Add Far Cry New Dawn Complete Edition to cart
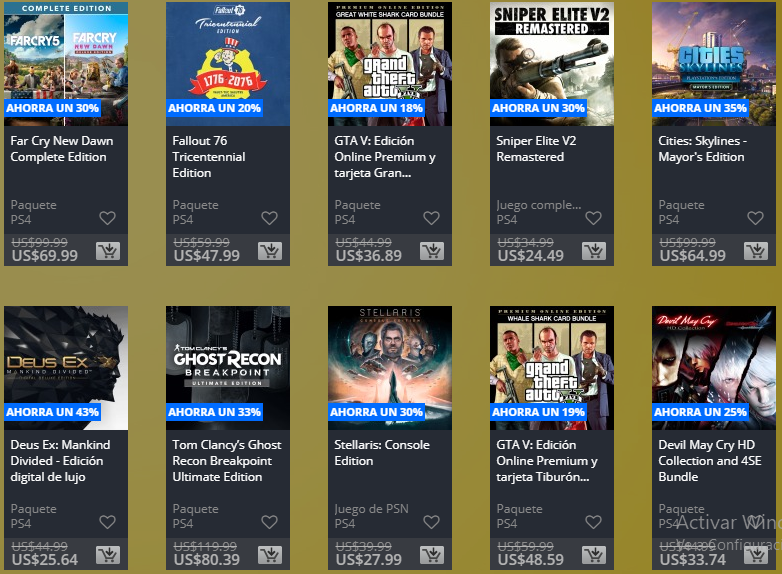 108,250
